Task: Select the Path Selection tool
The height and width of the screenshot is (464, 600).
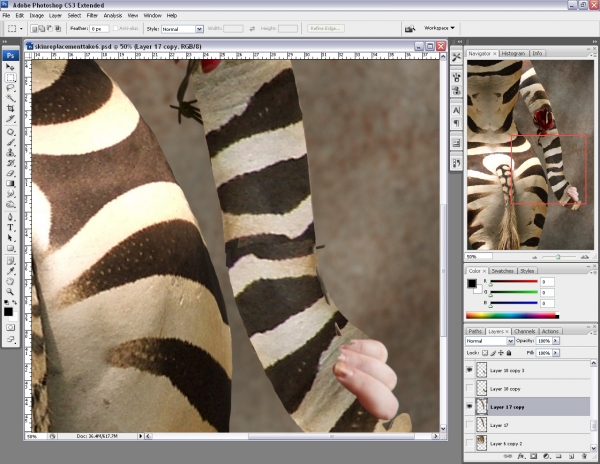Action: 10,238
